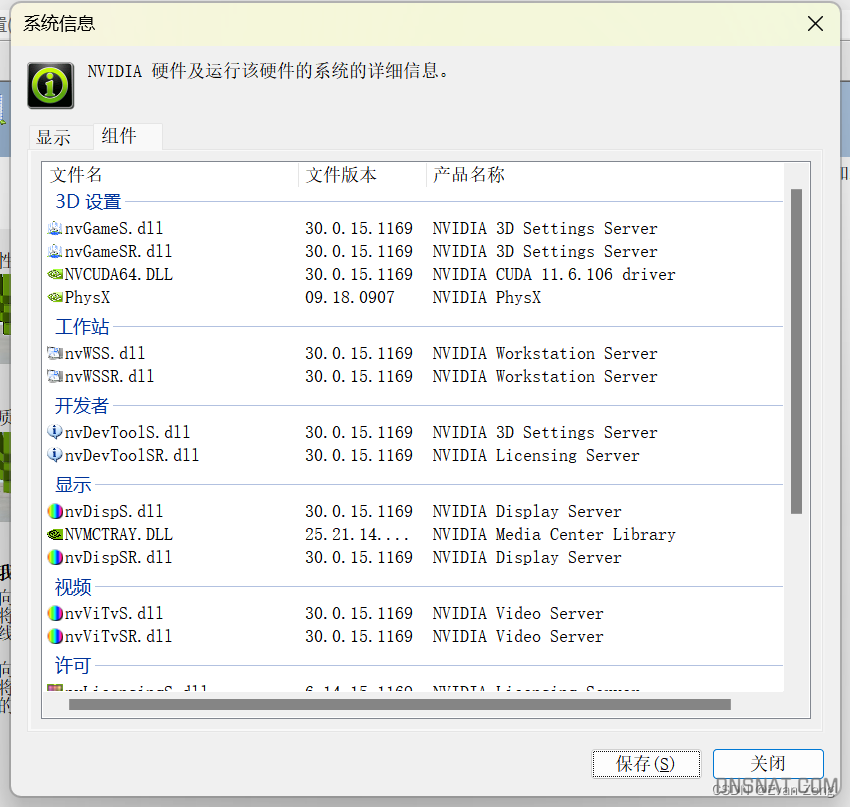
Task: Click the icon beside nvGameS.dll
Action: point(55,228)
